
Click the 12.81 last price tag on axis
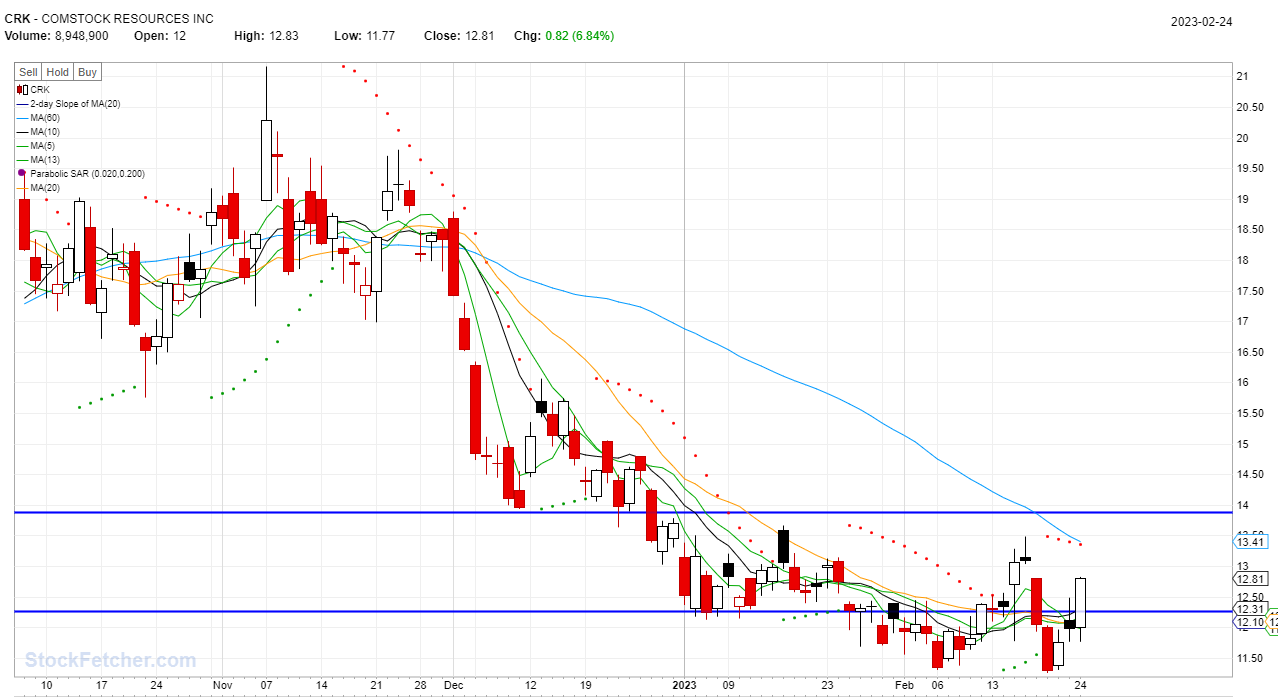[x=1251, y=579]
